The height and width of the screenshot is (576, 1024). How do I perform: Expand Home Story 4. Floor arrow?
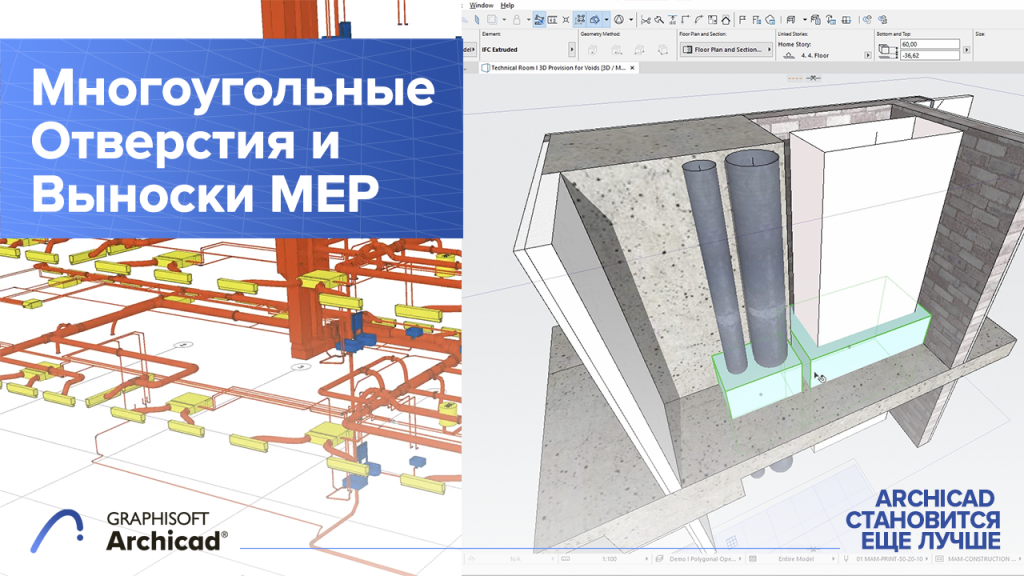click(x=868, y=56)
